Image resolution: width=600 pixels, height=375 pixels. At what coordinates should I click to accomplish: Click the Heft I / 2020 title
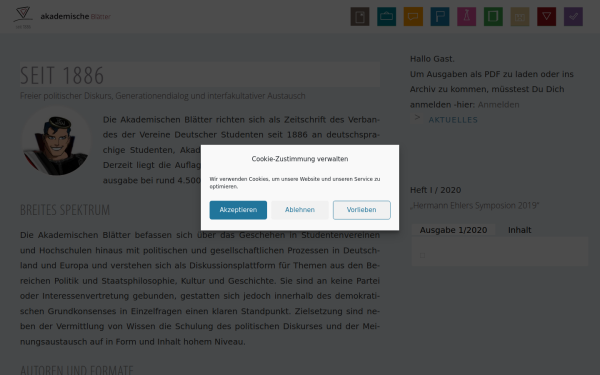pos(435,190)
